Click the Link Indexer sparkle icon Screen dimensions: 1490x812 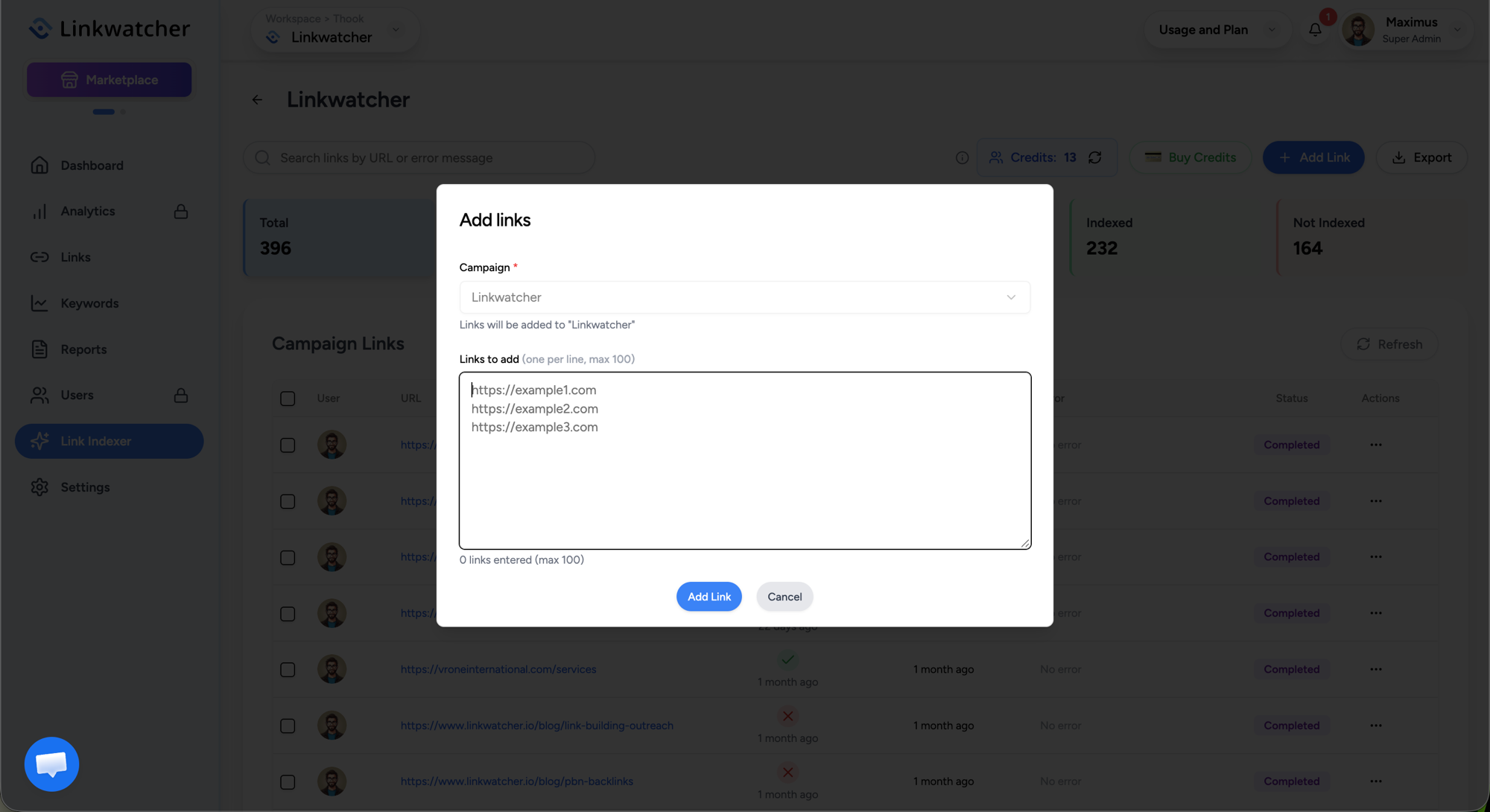39,441
